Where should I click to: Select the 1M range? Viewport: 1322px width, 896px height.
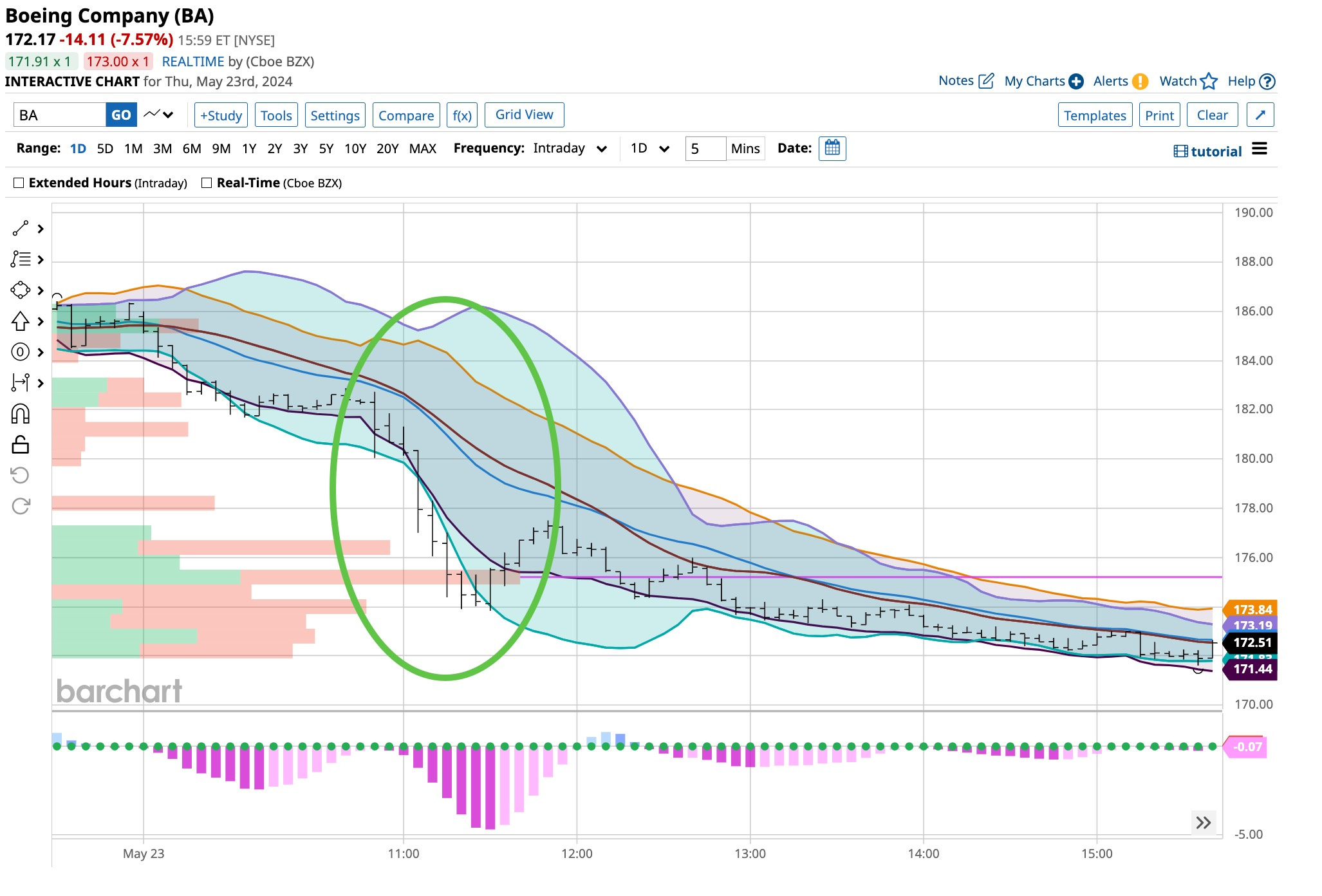(x=133, y=149)
